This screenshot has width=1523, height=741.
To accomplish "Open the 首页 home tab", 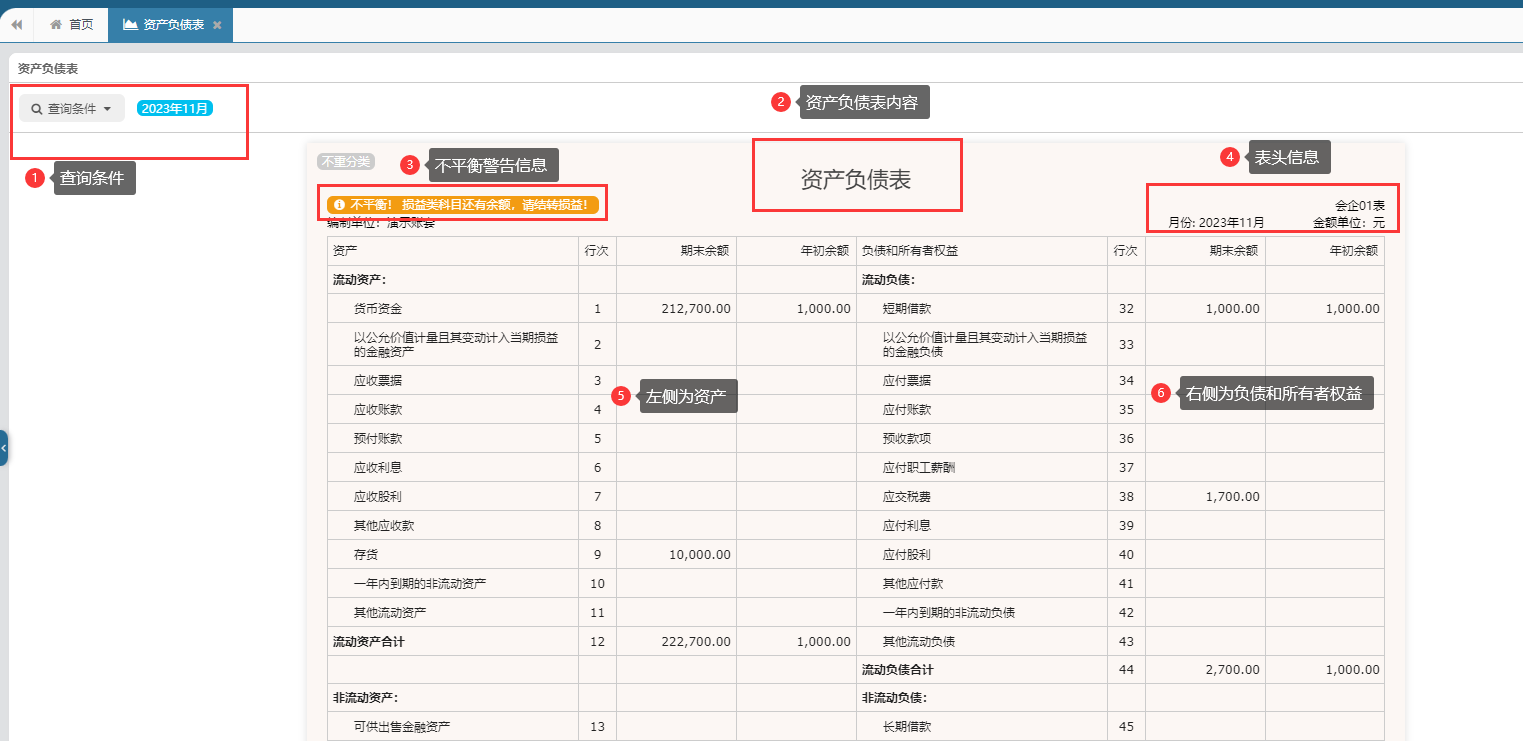I will (71, 25).
